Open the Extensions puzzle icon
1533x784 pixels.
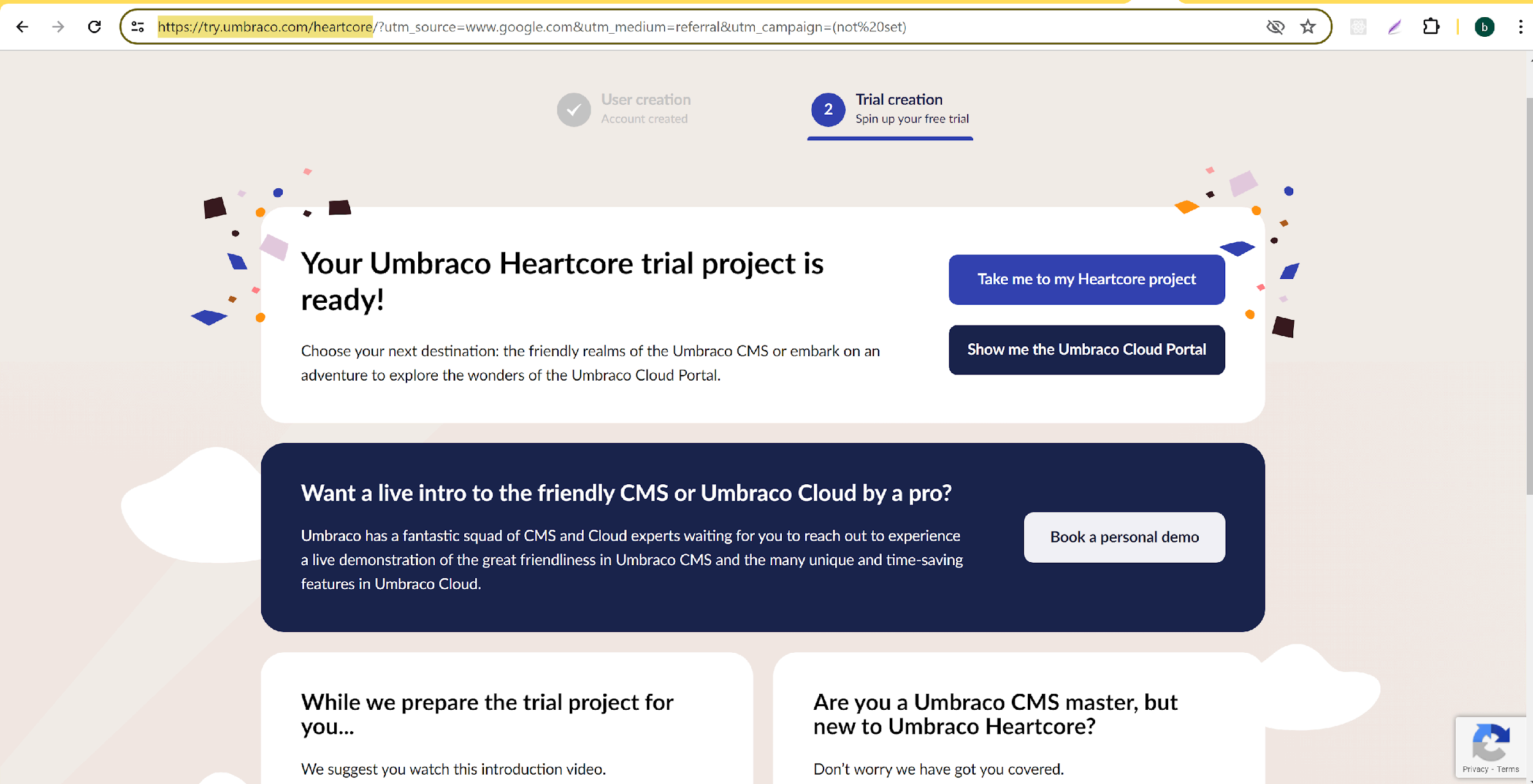click(x=1431, y=27)
